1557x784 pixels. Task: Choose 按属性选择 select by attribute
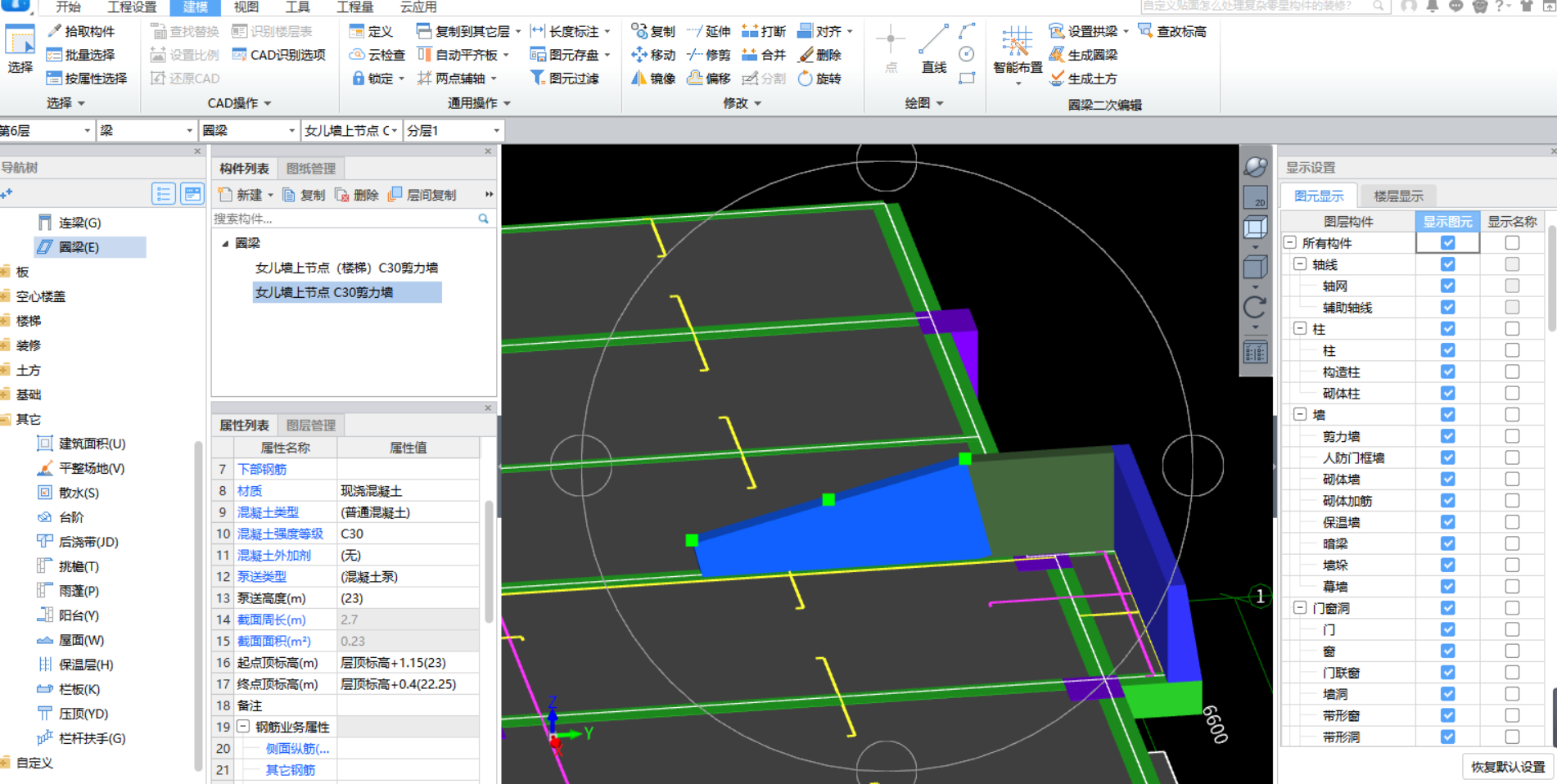[87, 79]
